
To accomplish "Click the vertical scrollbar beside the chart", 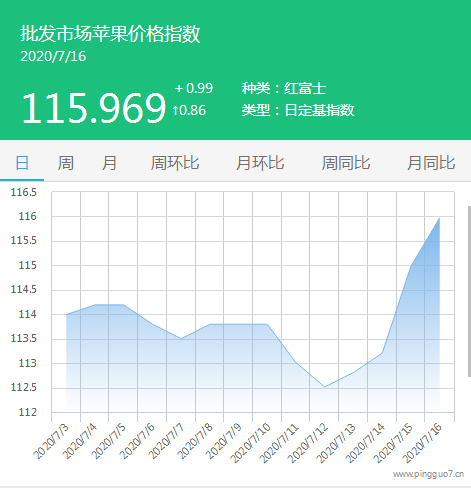I will (x=469, y=291).
